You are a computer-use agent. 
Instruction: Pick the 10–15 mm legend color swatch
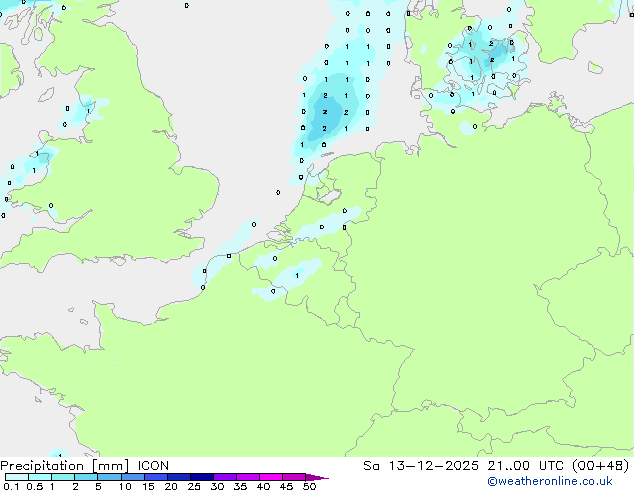point(132,477)
